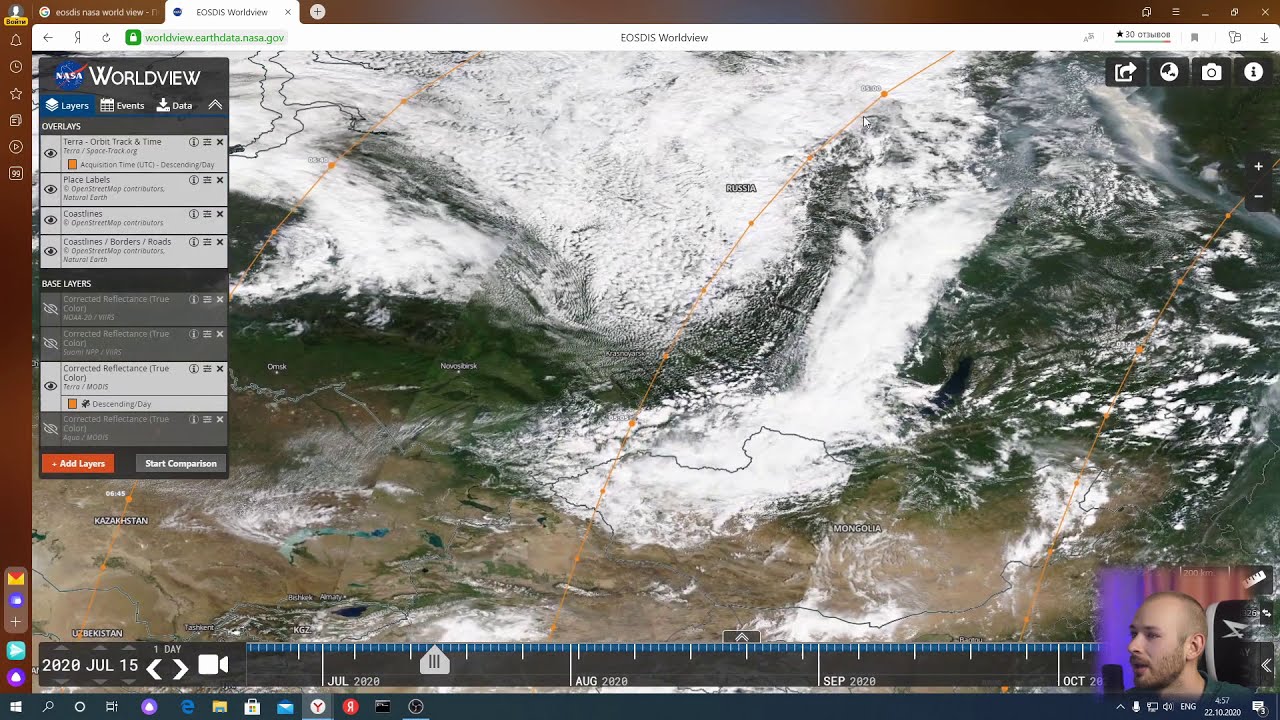Hide Coastlines / Borders / Roads layer
The width and height of the screenshot is (1280, 720).
50,250
